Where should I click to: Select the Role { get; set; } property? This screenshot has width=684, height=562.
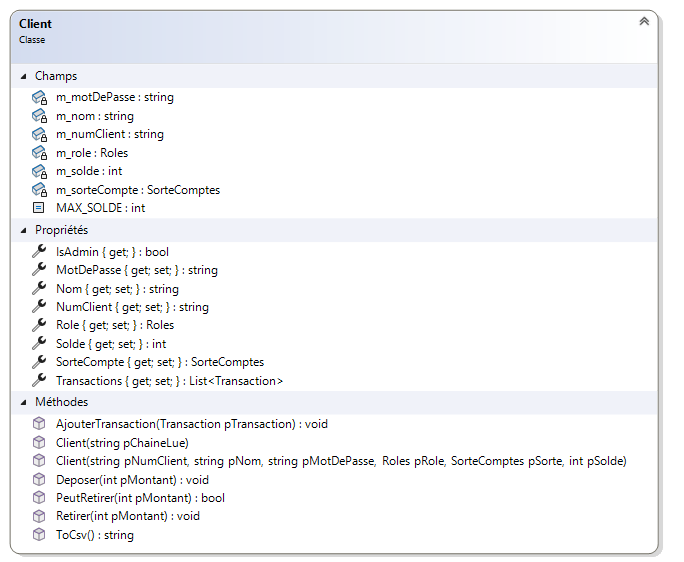click(114, 325)
